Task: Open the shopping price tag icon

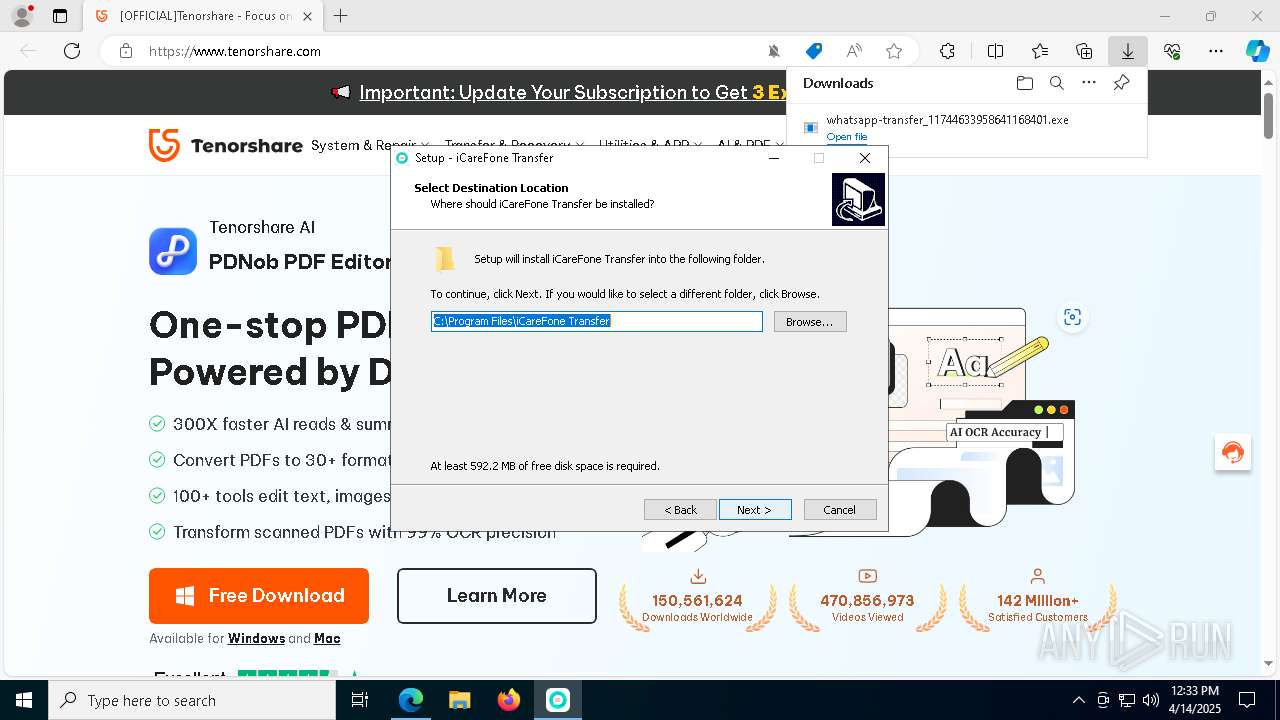Action: point(814,51)
